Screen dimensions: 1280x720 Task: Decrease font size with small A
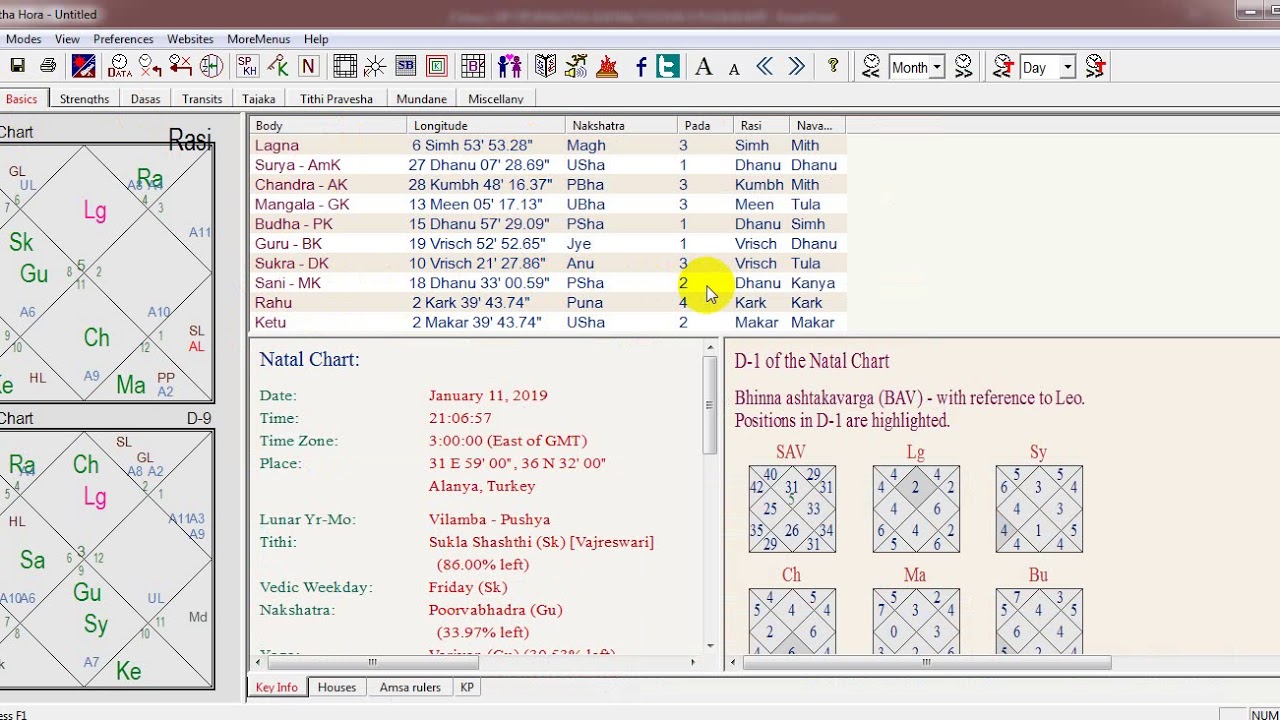[734, 68]
